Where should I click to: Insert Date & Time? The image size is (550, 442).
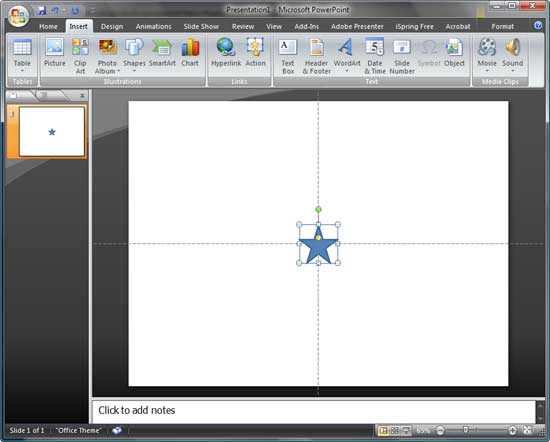(375, 56)
